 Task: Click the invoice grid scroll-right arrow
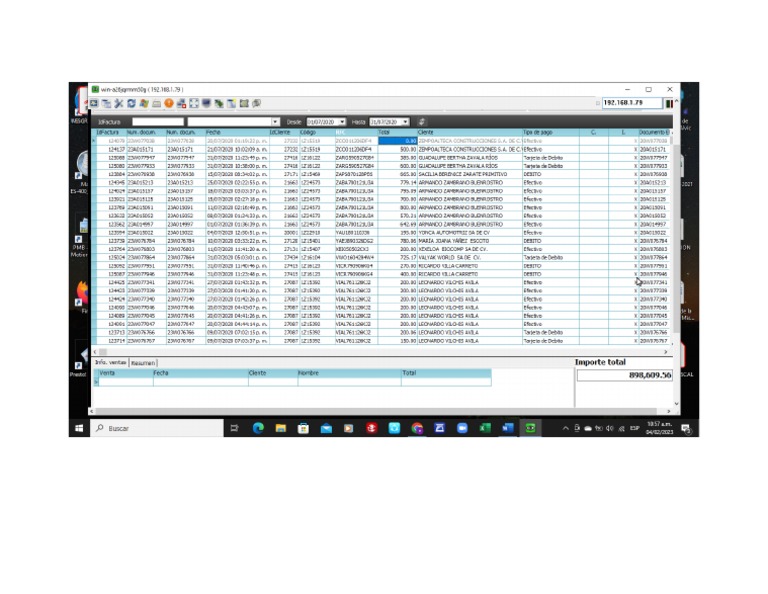[x=666, y=352]
